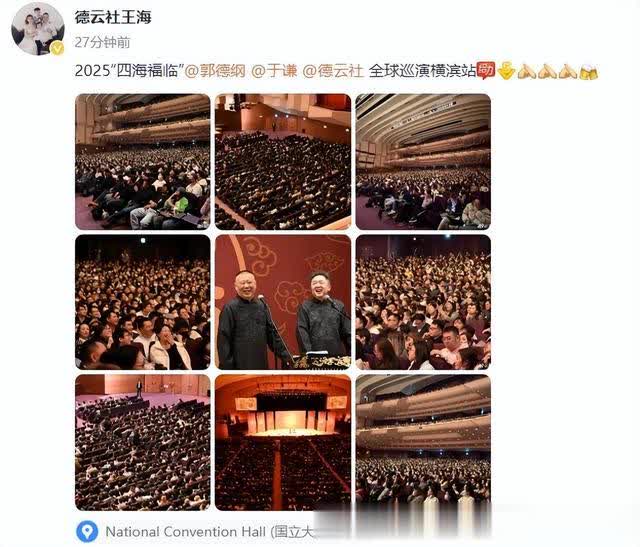Viewport: 640px width, 547px height.
Task: Open the 德云社王海 profile avatar
Action: point(38,29)
